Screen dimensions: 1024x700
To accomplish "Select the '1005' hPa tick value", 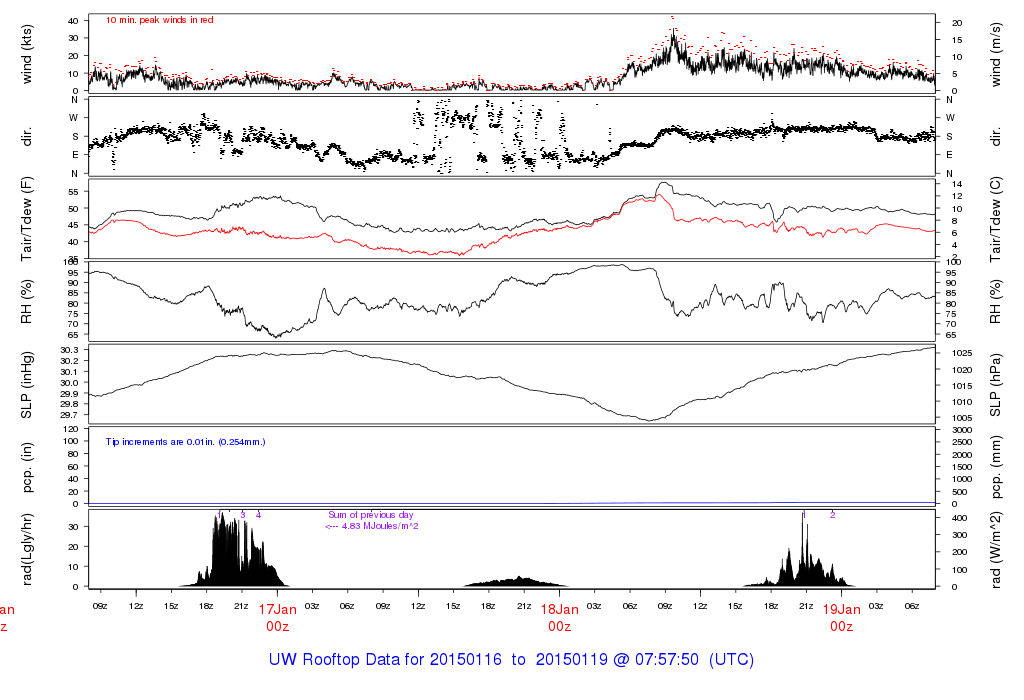I will coord(962,418).
